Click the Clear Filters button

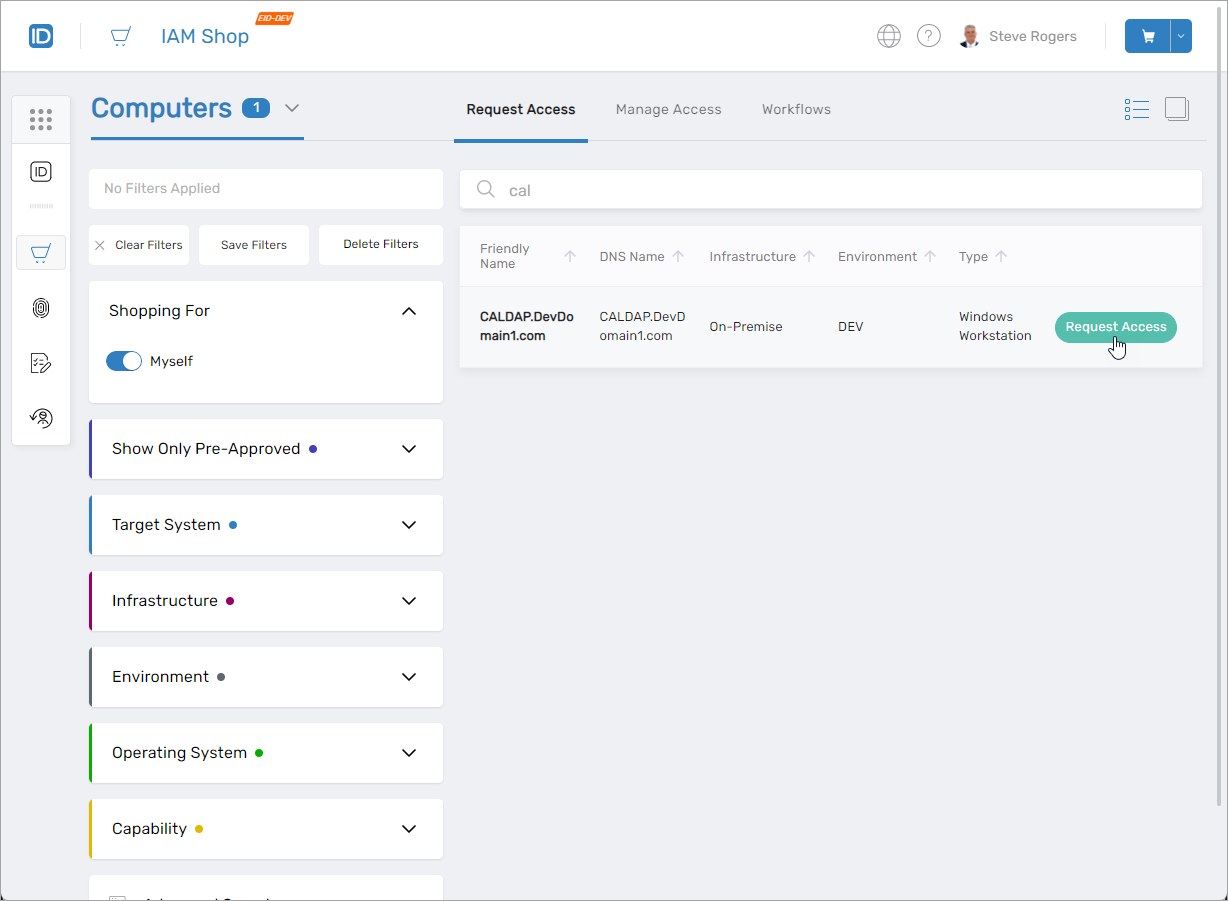pyautogui.click(x=139, y=245)
